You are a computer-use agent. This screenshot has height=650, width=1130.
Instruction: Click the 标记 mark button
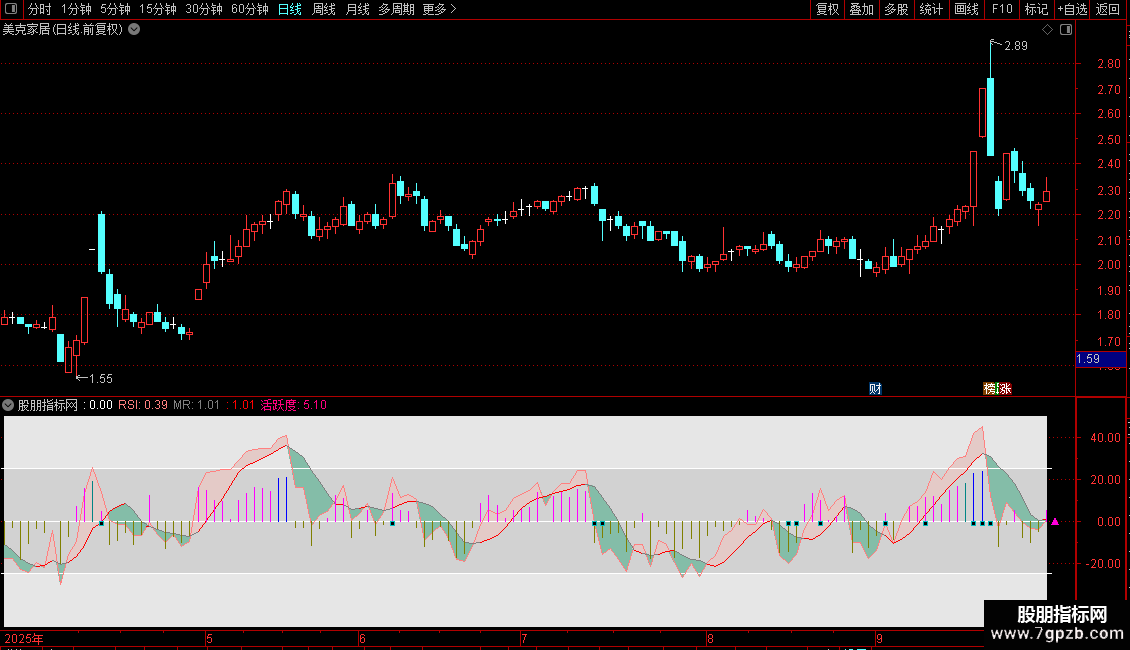pos(1036,9)
